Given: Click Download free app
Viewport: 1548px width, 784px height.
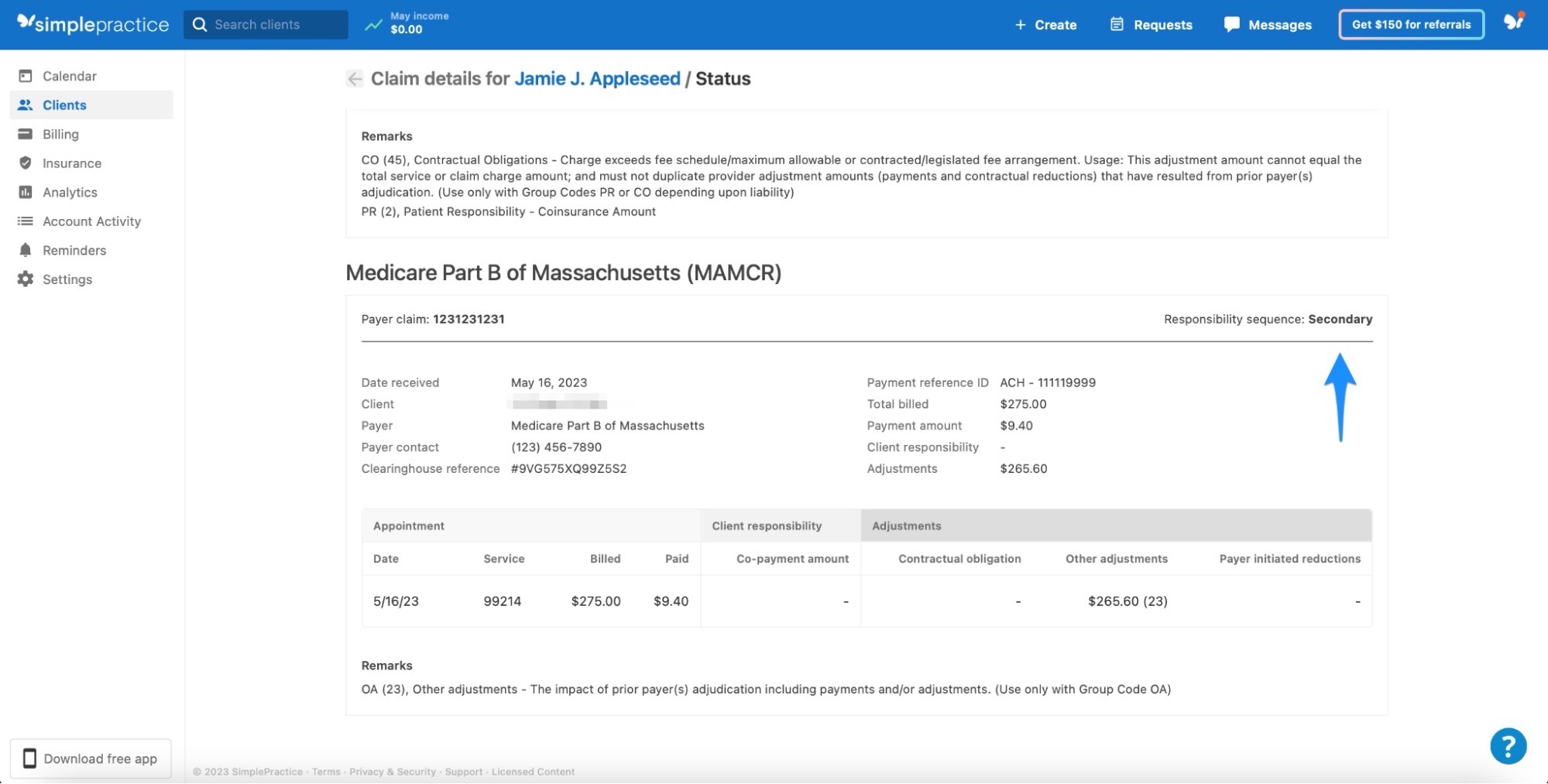Looking at the screenshot, I should tap(91, 758).
